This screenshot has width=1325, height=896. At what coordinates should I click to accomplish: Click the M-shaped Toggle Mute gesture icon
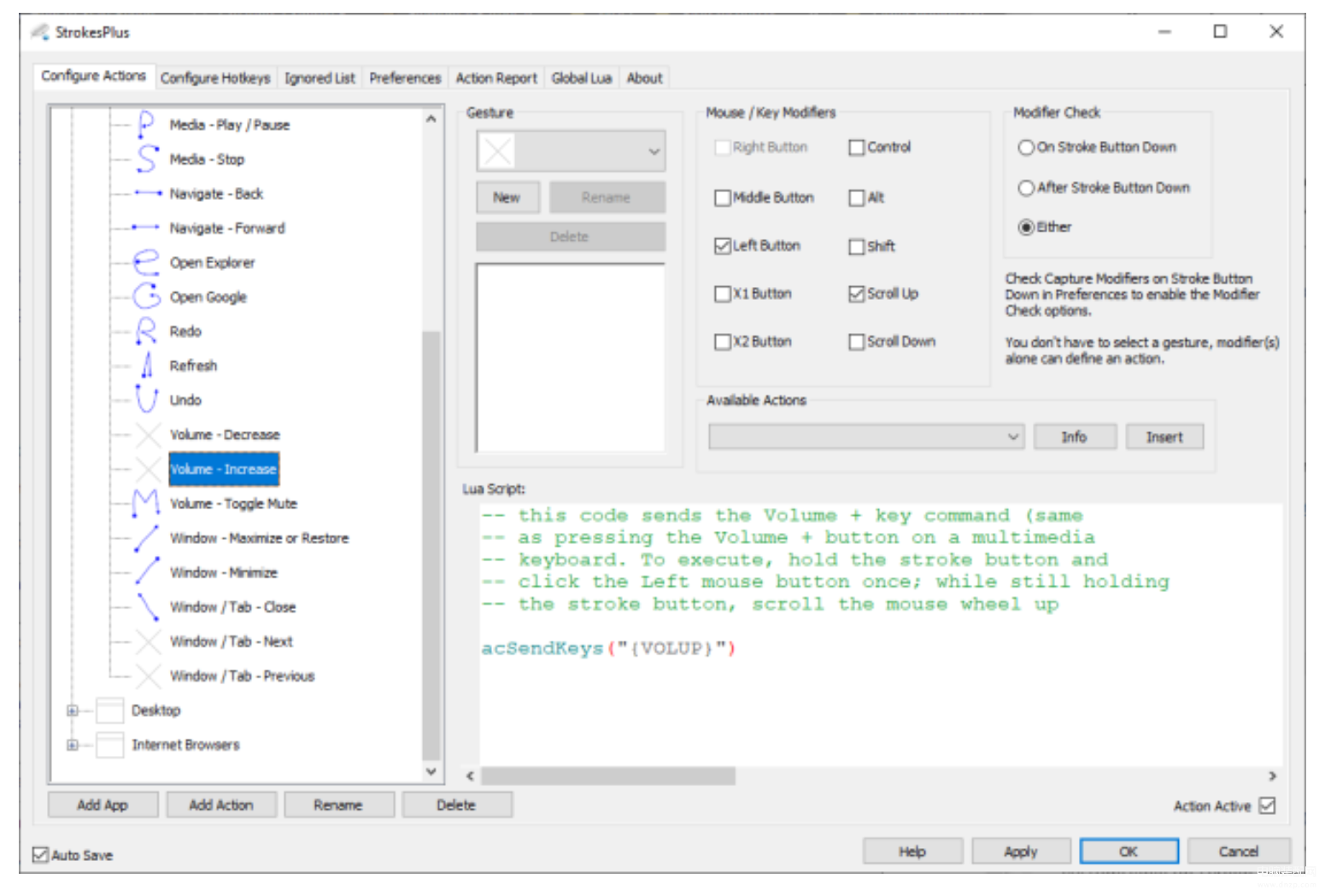146,503
